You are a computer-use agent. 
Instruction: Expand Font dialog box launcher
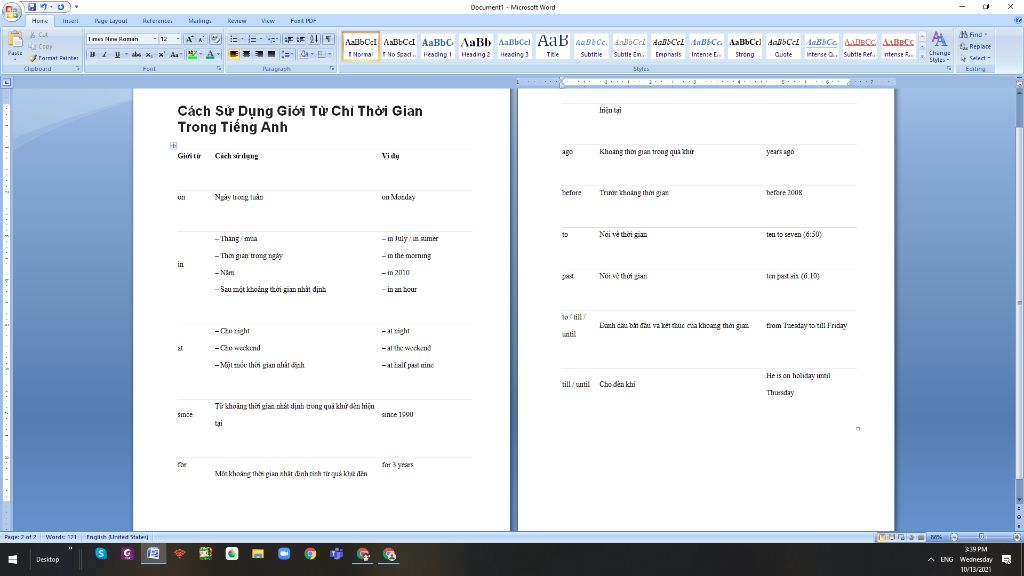coord(219,69)
